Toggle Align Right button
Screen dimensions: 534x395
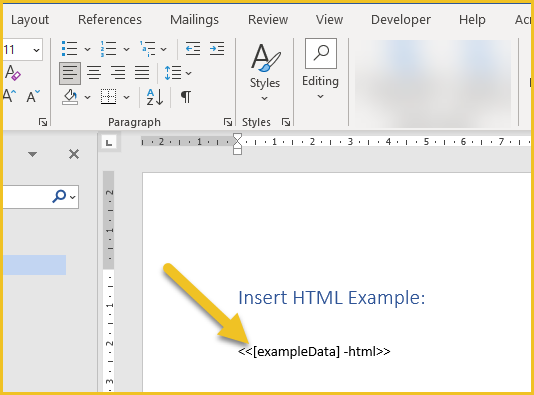pyautogui.click(x=118, y=73)
